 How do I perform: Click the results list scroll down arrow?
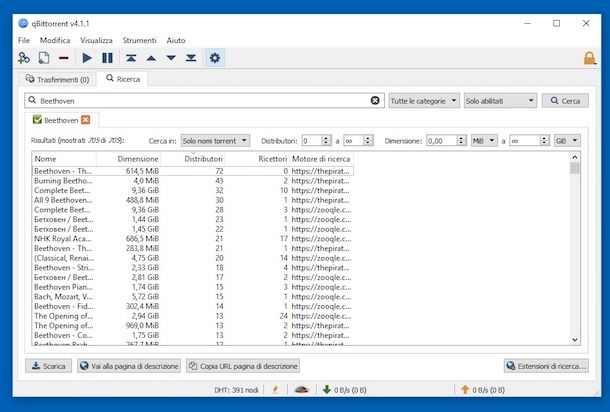click(x=575, y=340)
